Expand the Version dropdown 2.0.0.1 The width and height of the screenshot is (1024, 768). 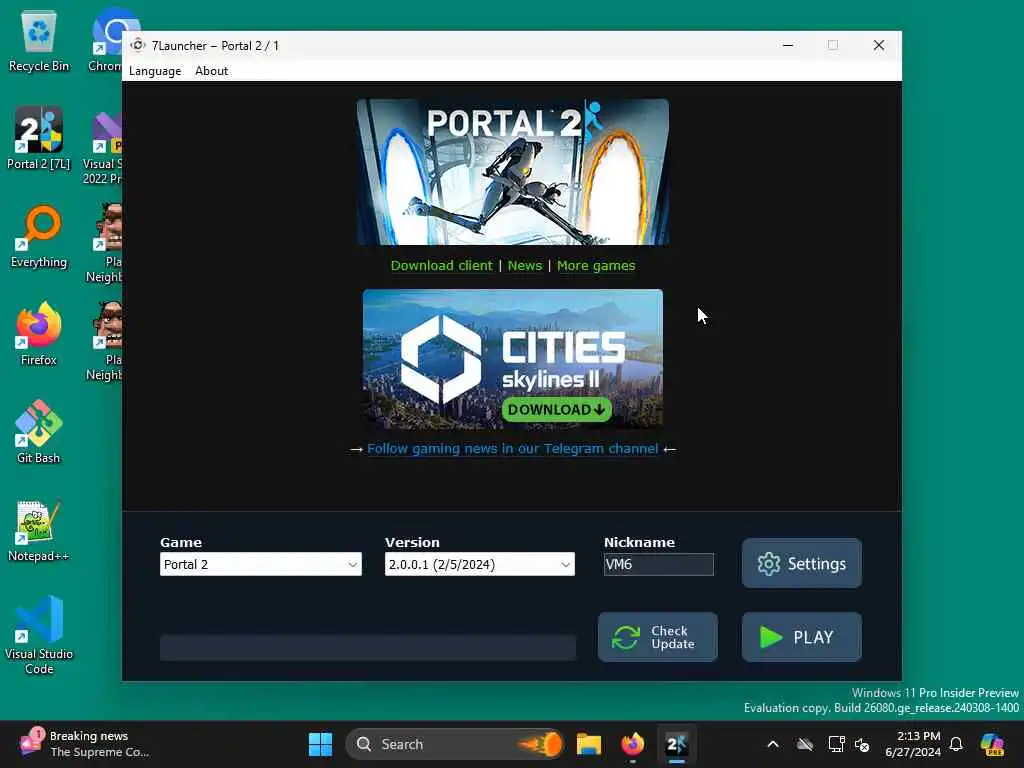pyautogui.click(x=480, y=564)
